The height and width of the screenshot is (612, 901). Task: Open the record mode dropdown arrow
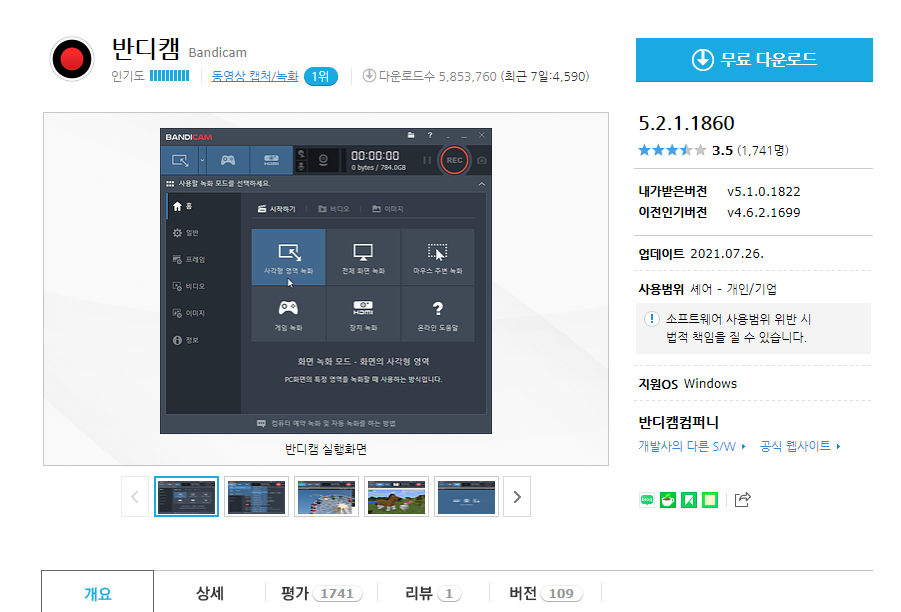[x=202, y=160]
